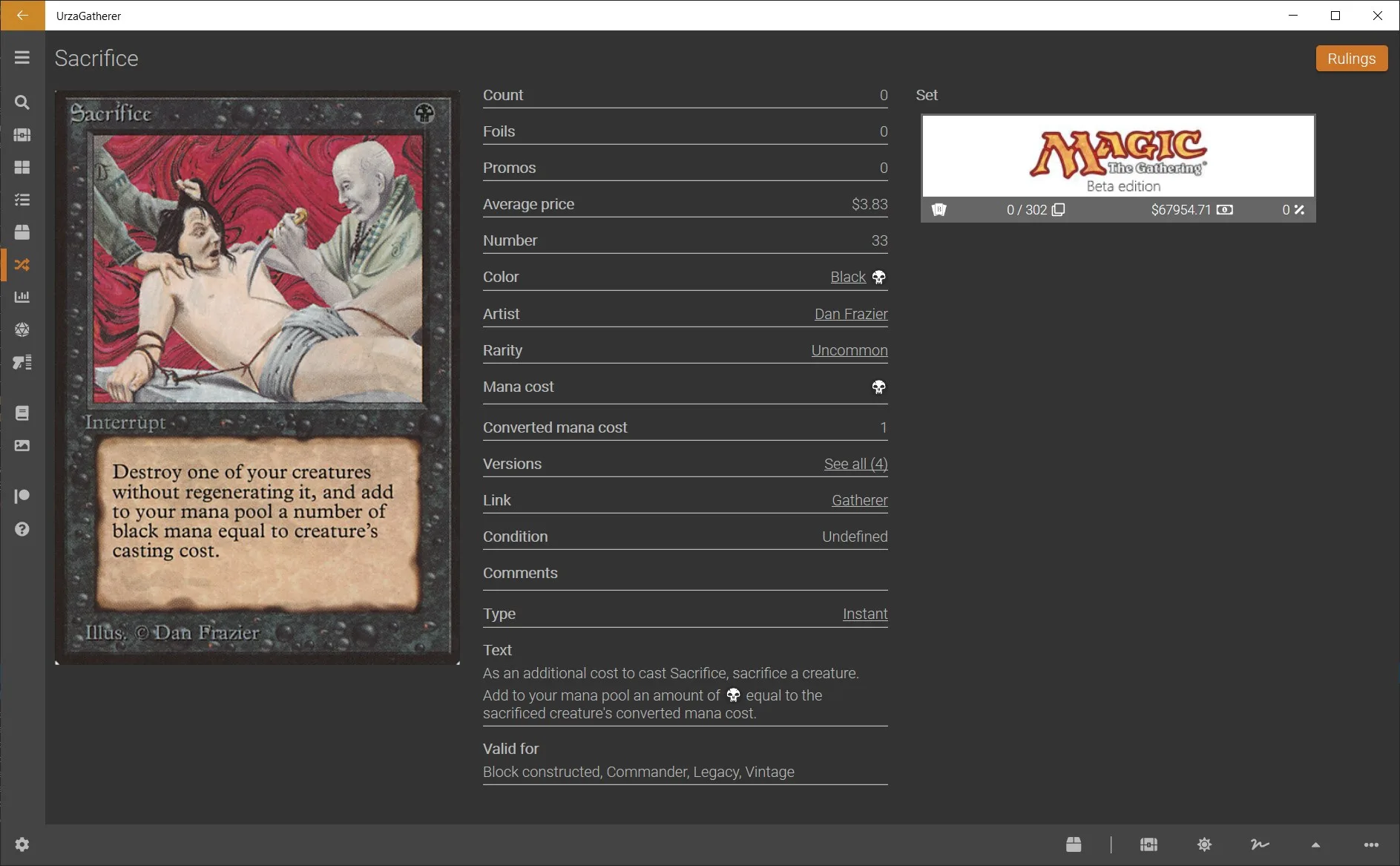
Task: Open the barcode scanner icon in sidebar
Action: (22, 362)
